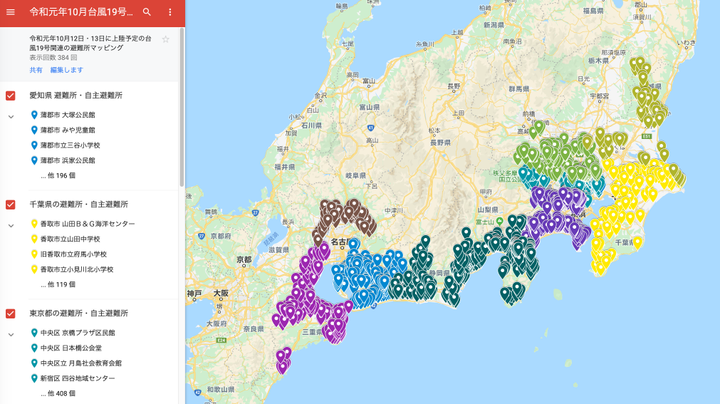Click the 富山県 label on map

point(369,107)
